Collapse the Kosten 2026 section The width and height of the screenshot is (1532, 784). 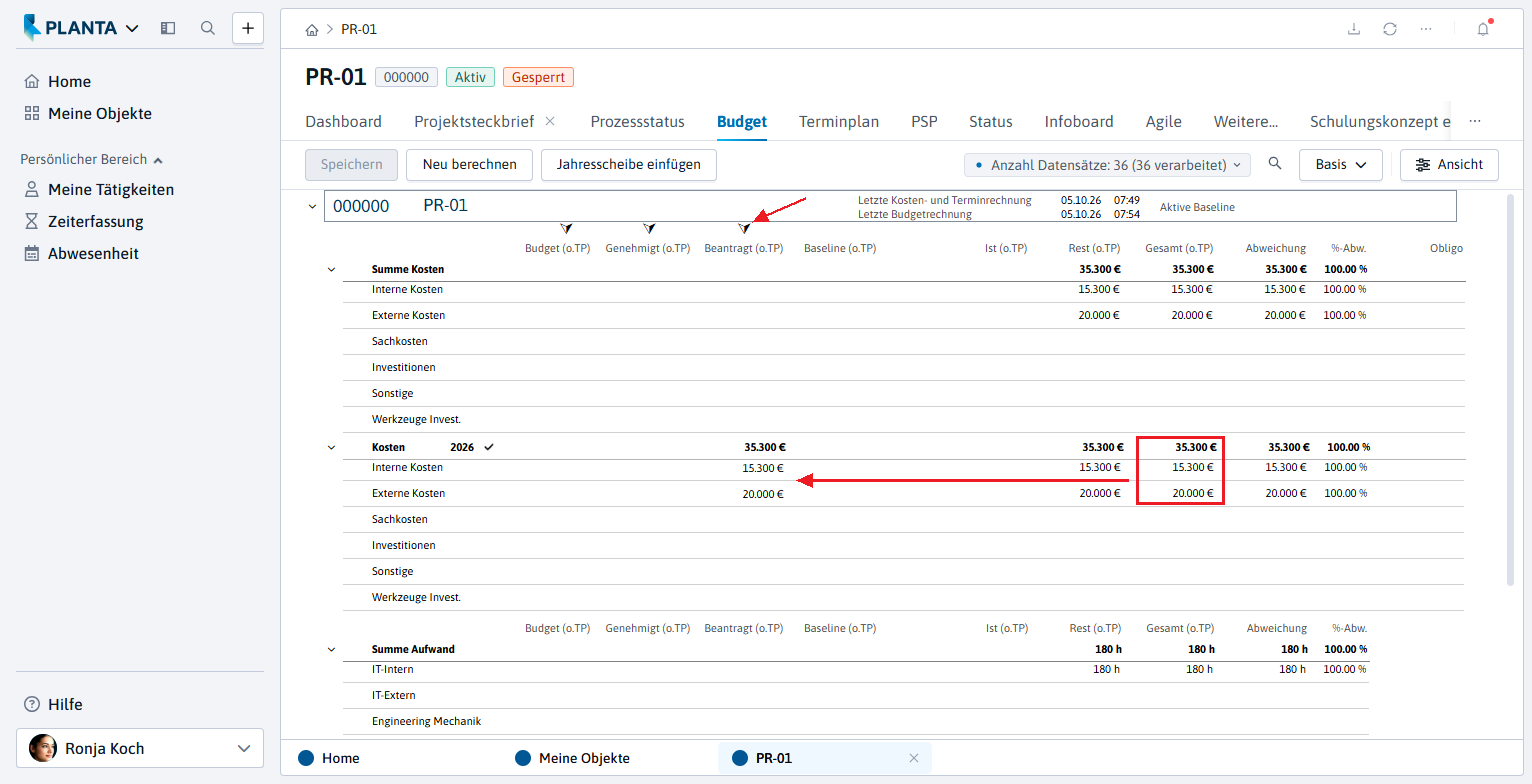click(x=331, y=447)
